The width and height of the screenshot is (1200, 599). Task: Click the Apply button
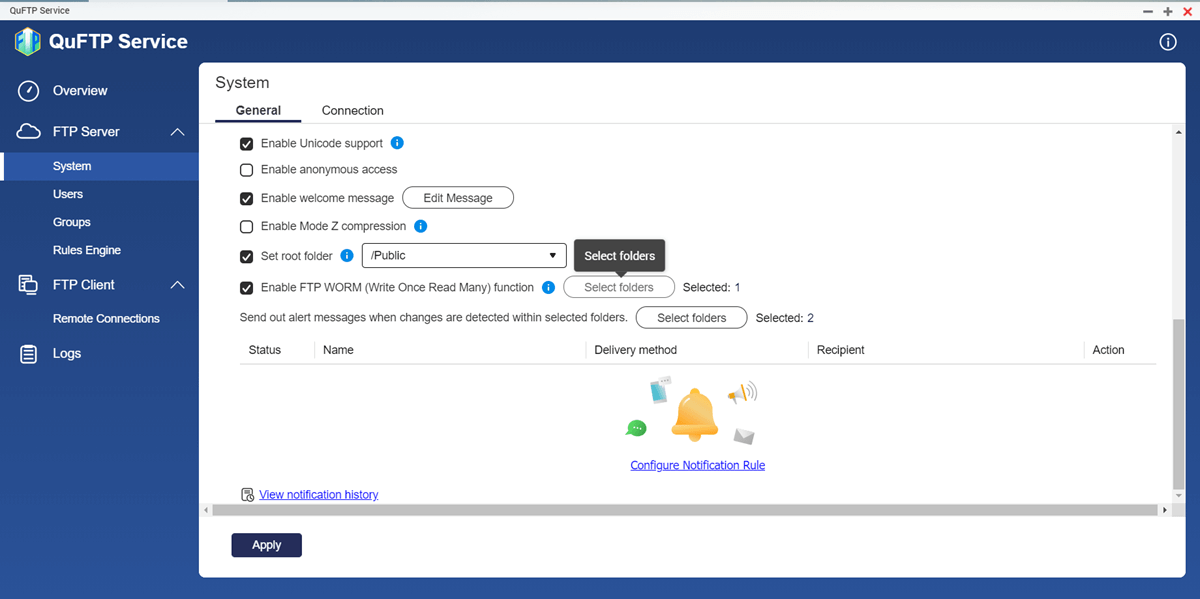(x=266, y=545)
